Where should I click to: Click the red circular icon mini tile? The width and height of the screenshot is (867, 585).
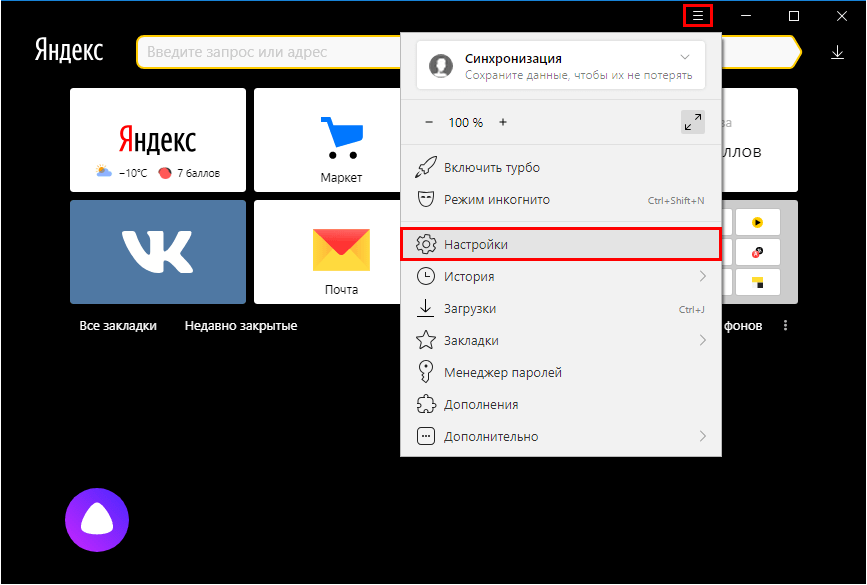click(758, 252)
